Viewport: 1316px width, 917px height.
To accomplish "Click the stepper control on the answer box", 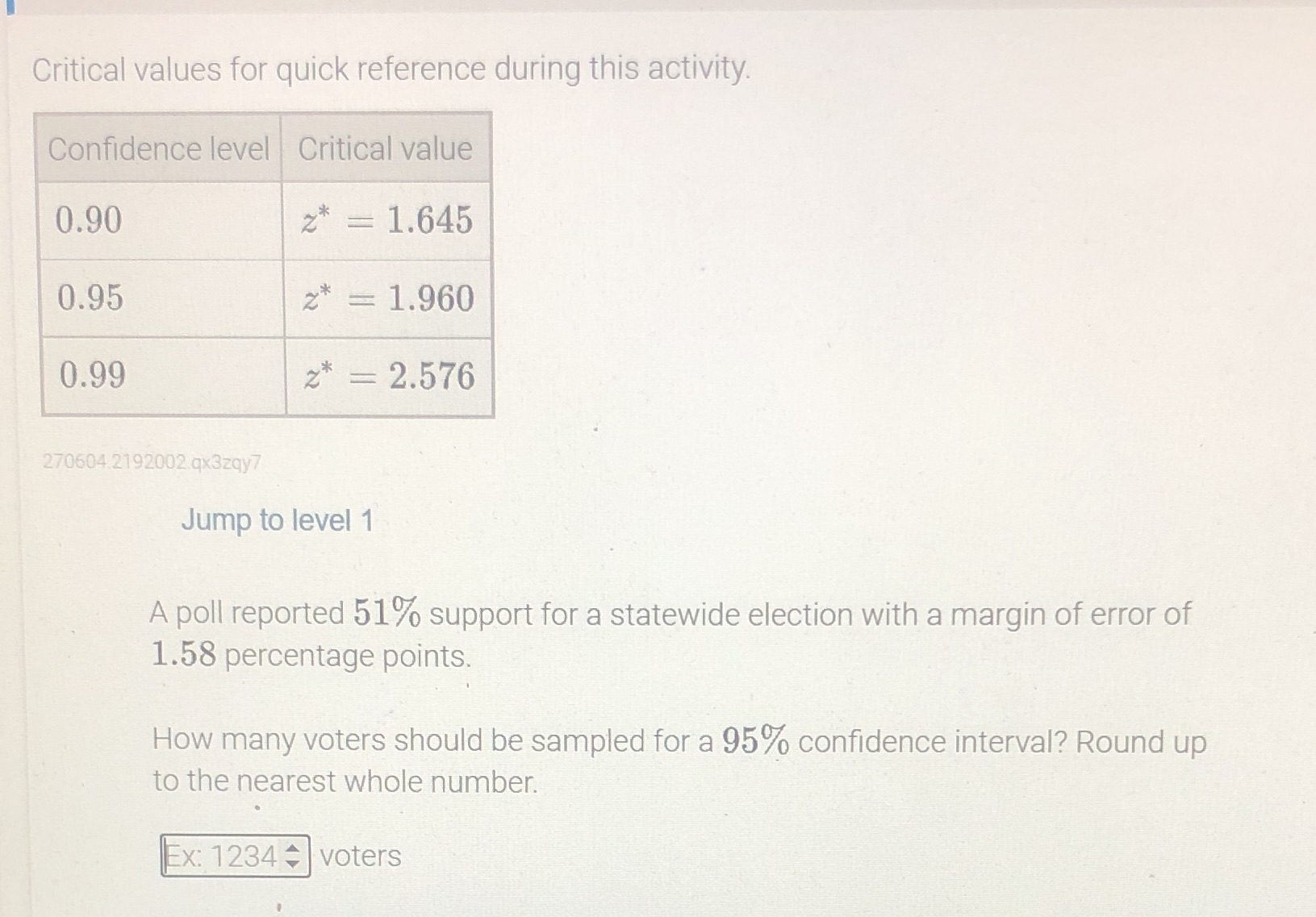I will coord(293,856).
